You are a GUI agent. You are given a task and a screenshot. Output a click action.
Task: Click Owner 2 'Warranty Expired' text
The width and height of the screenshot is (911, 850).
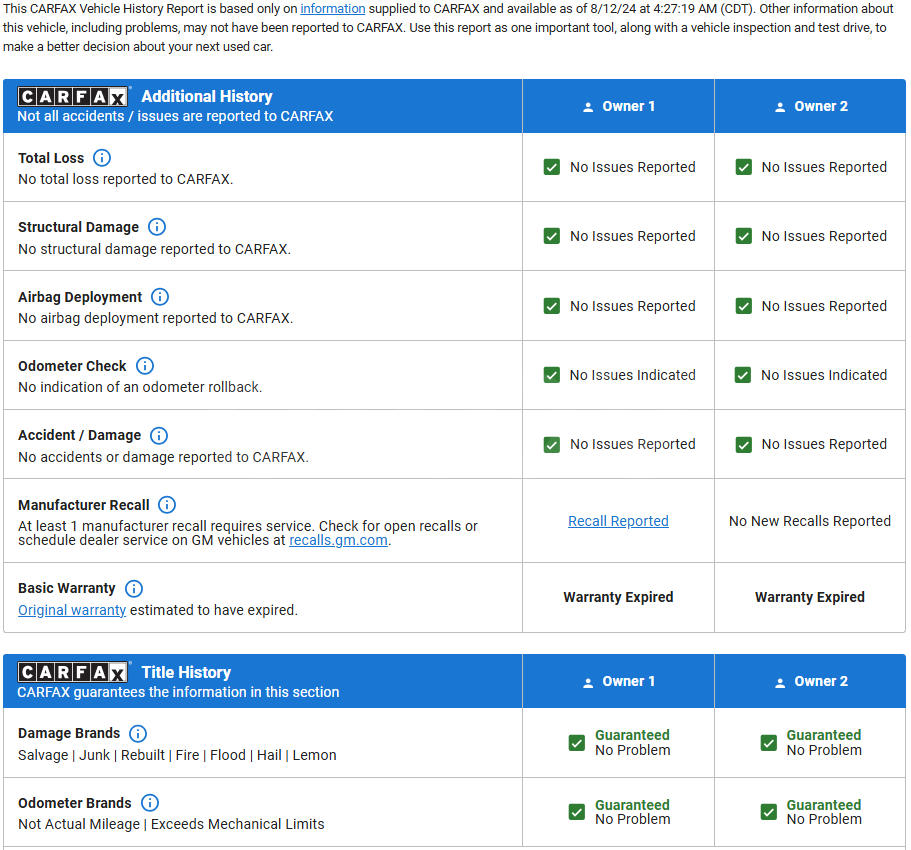point(810,597)
